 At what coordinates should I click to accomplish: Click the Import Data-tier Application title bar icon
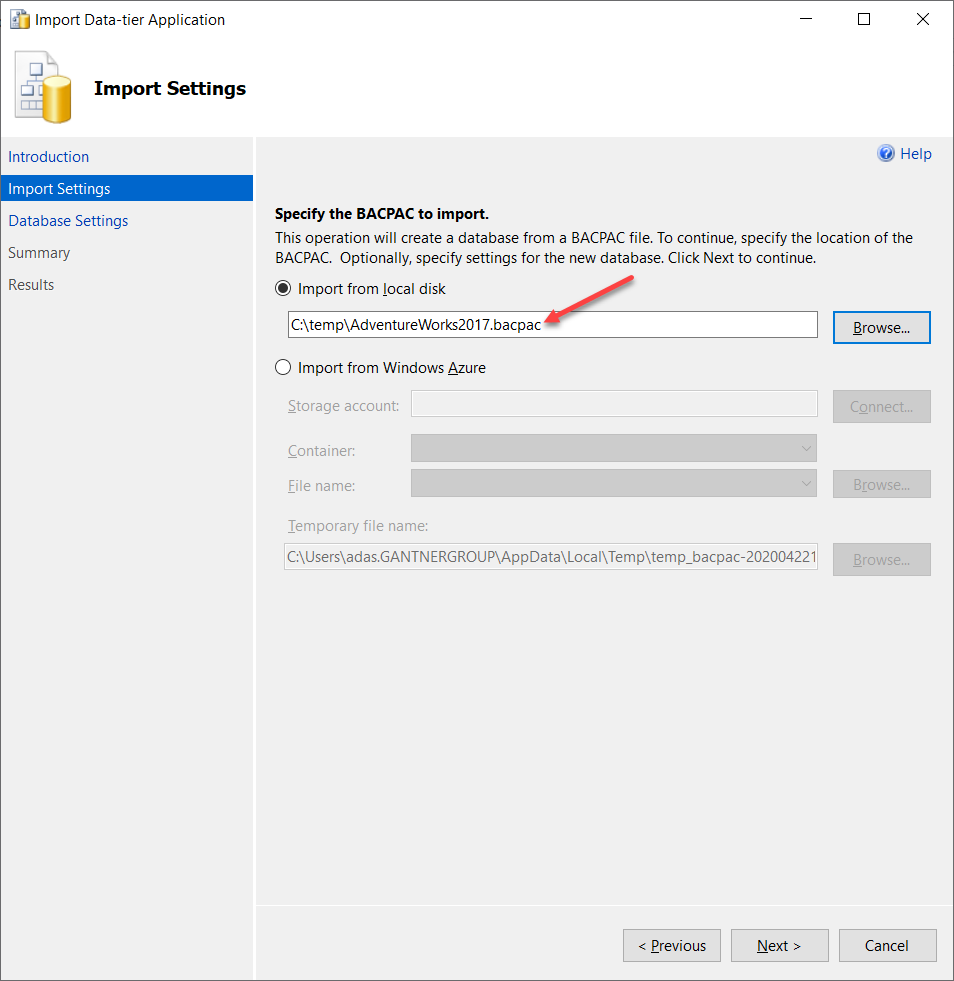coord(18,18)
